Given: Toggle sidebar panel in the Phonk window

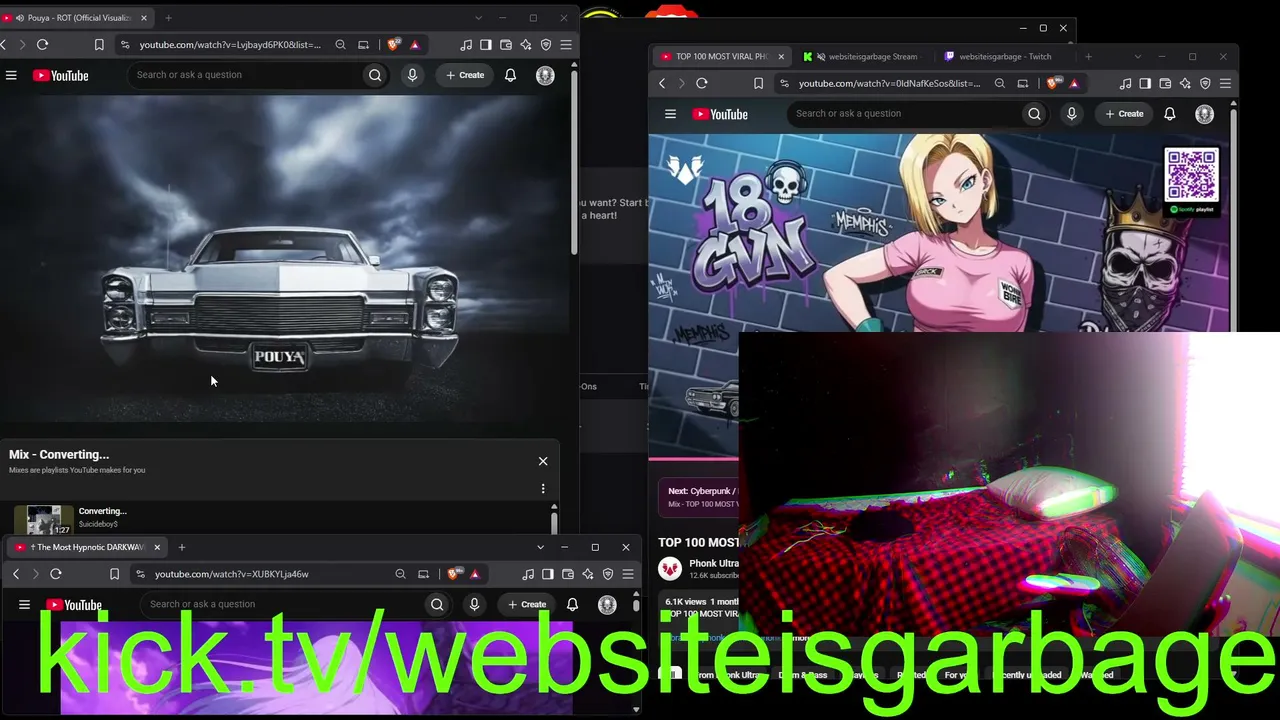Looking at the screenshot, I should (x=1145, y=83).
